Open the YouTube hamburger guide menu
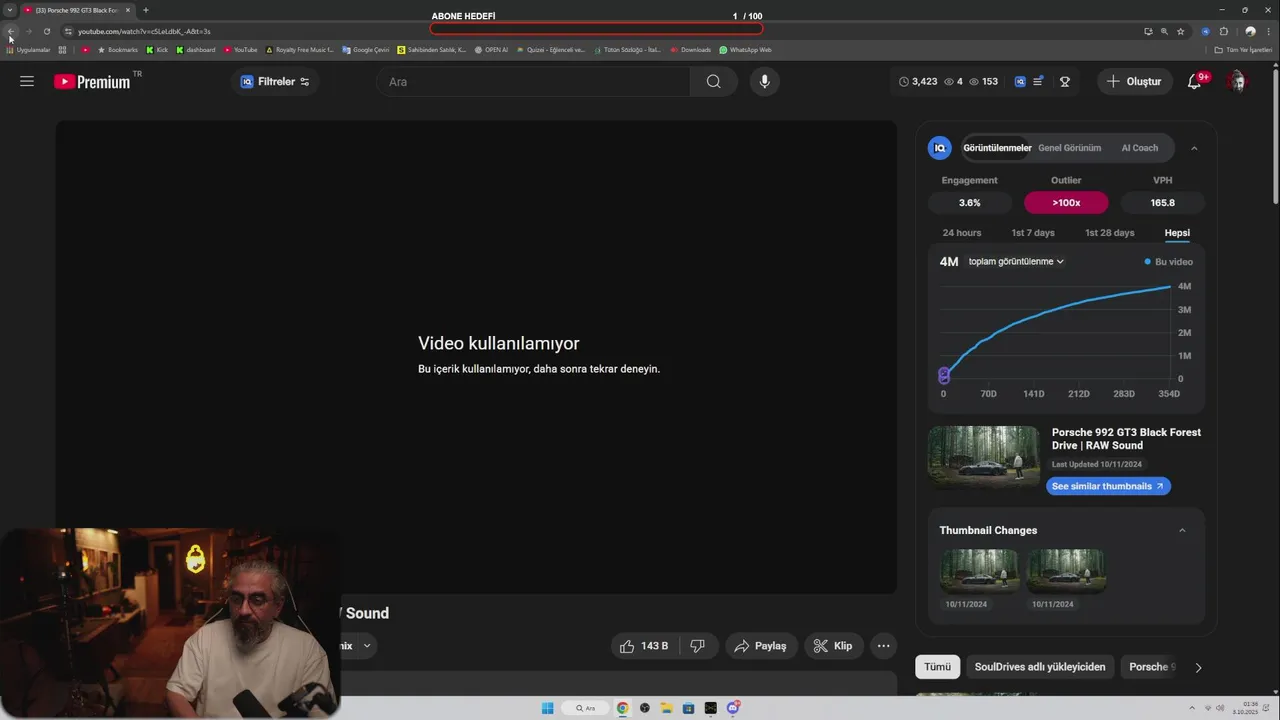Screen dimensions: 1280x720 tap(27, 82)
